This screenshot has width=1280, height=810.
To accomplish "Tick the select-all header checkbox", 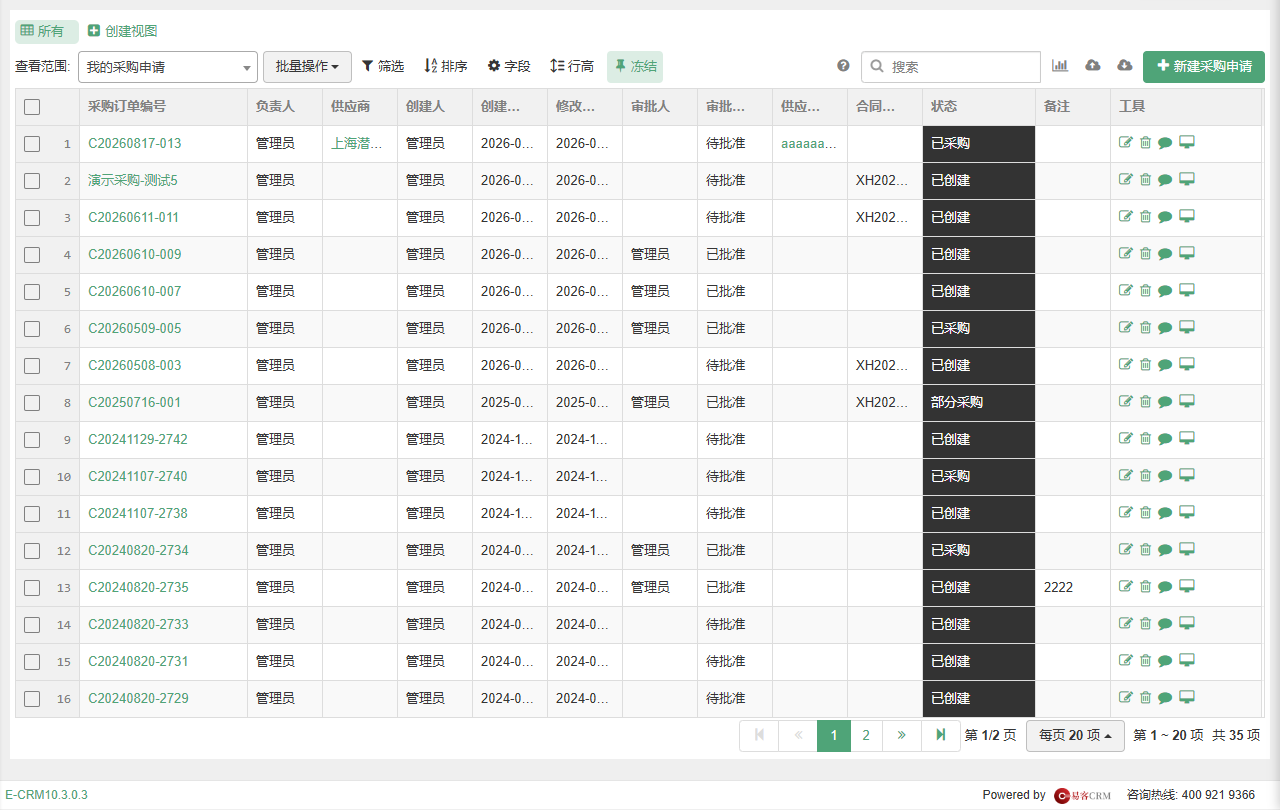I will [x=32, y=107].
